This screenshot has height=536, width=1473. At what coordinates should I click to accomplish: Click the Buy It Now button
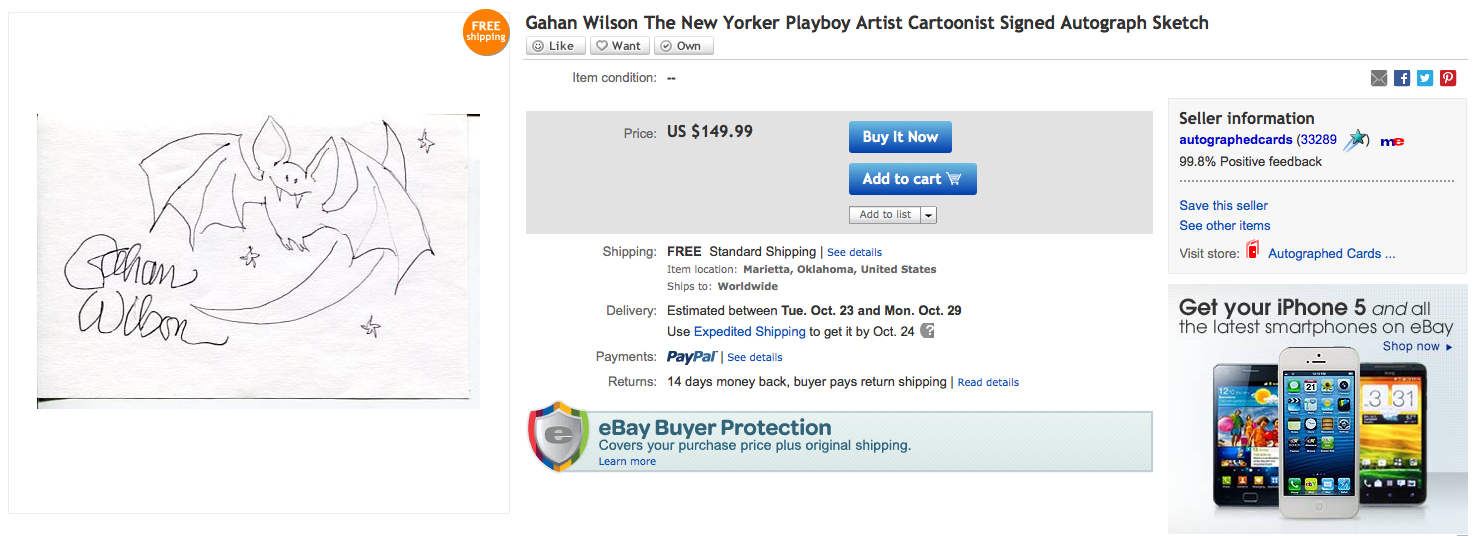(900, 137)
